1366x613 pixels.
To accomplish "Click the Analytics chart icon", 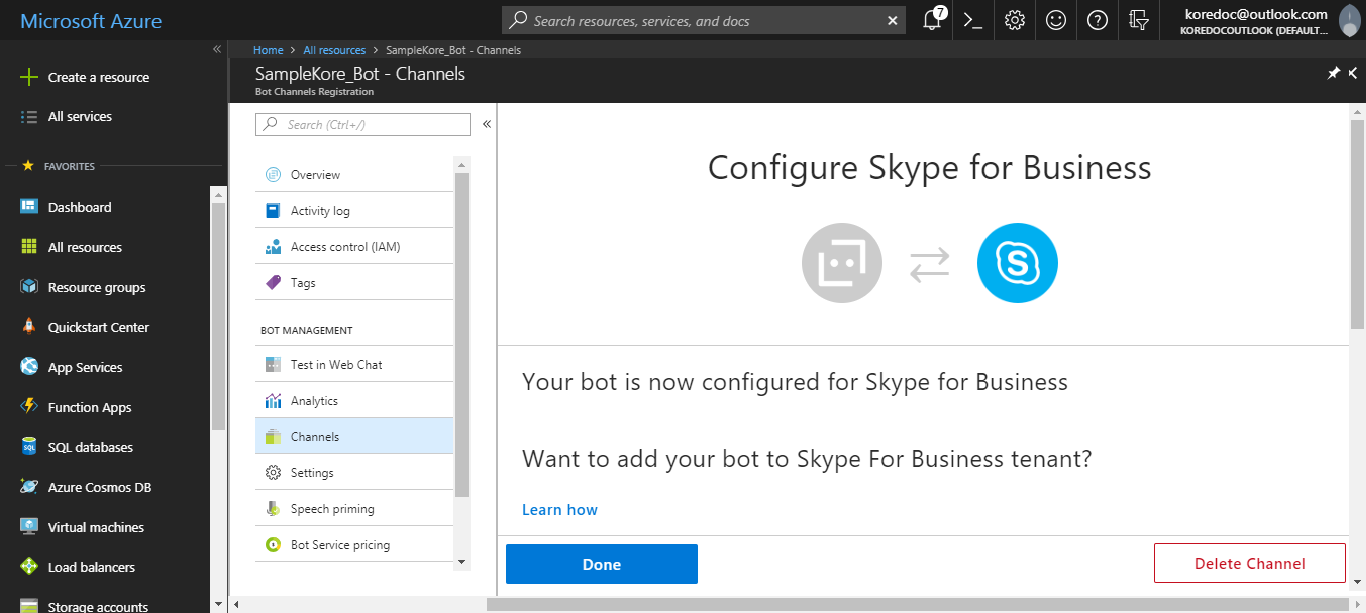I will pos(273,401).
